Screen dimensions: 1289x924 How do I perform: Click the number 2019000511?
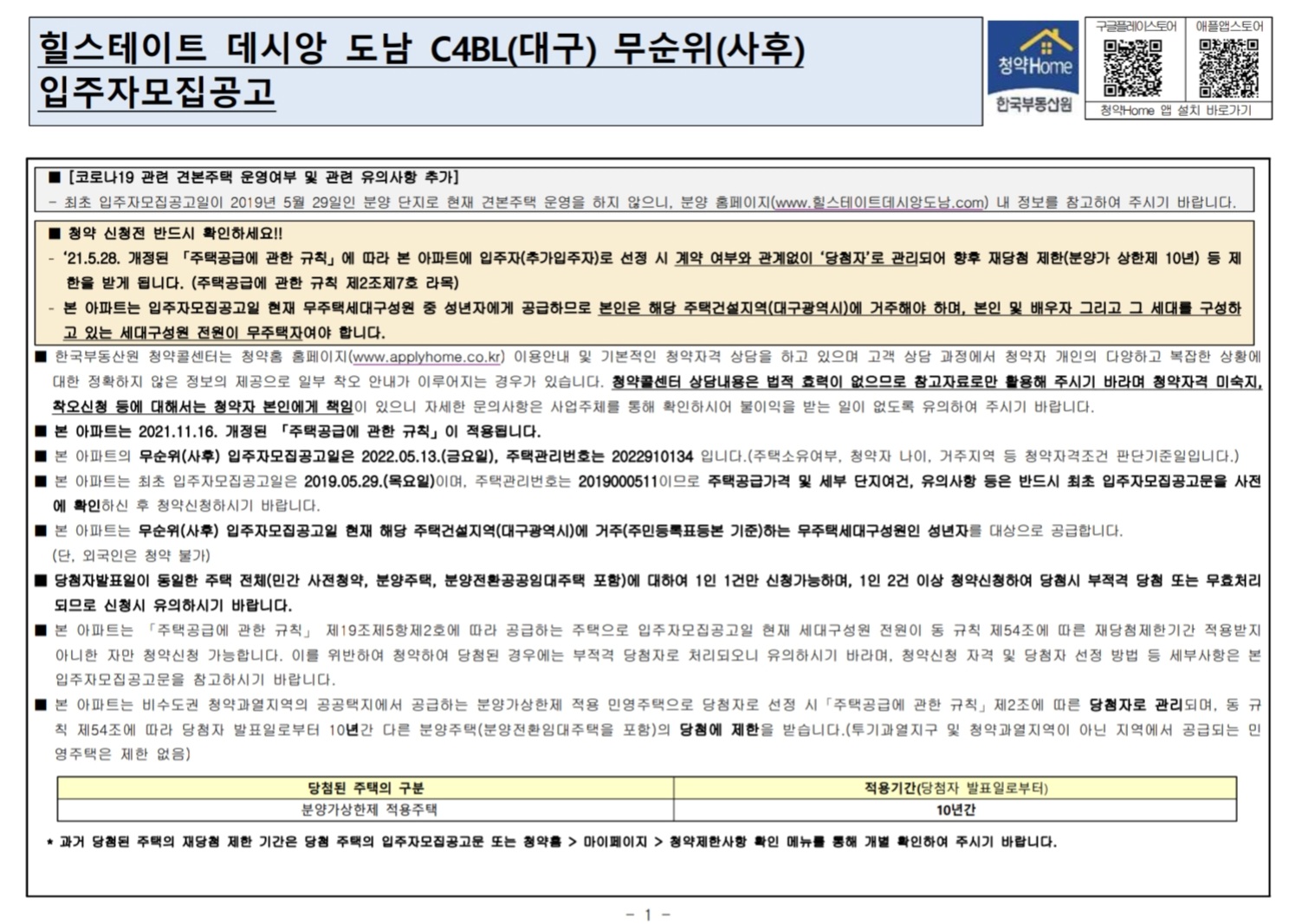618,481
